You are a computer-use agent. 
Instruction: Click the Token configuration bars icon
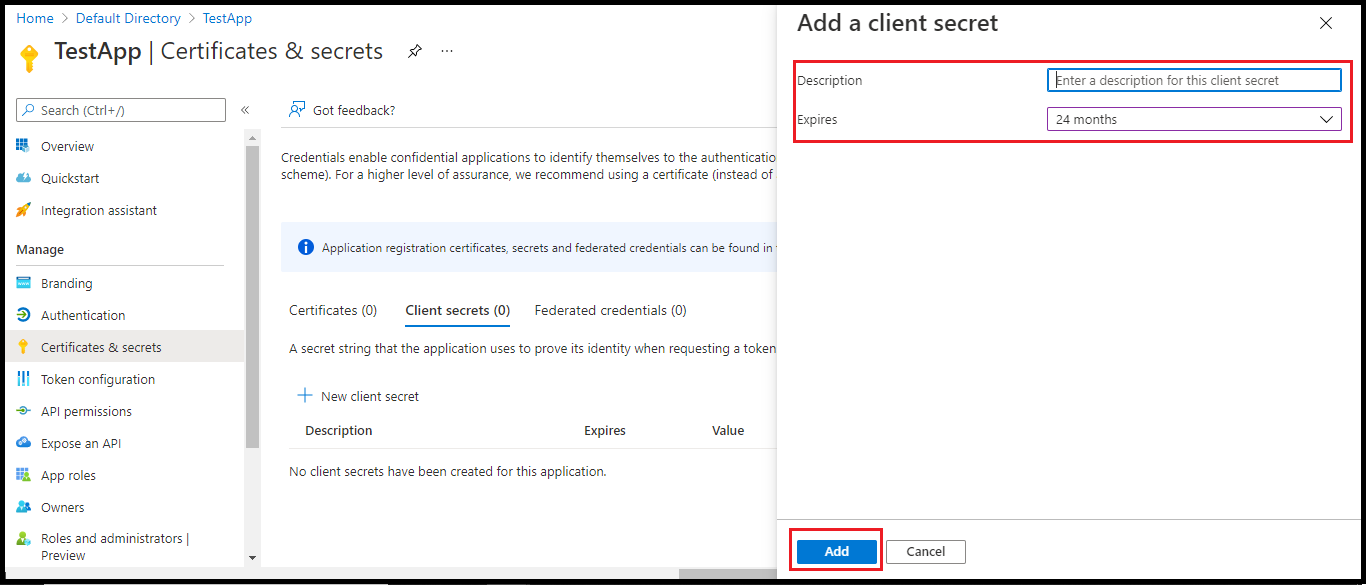point(23,379)
